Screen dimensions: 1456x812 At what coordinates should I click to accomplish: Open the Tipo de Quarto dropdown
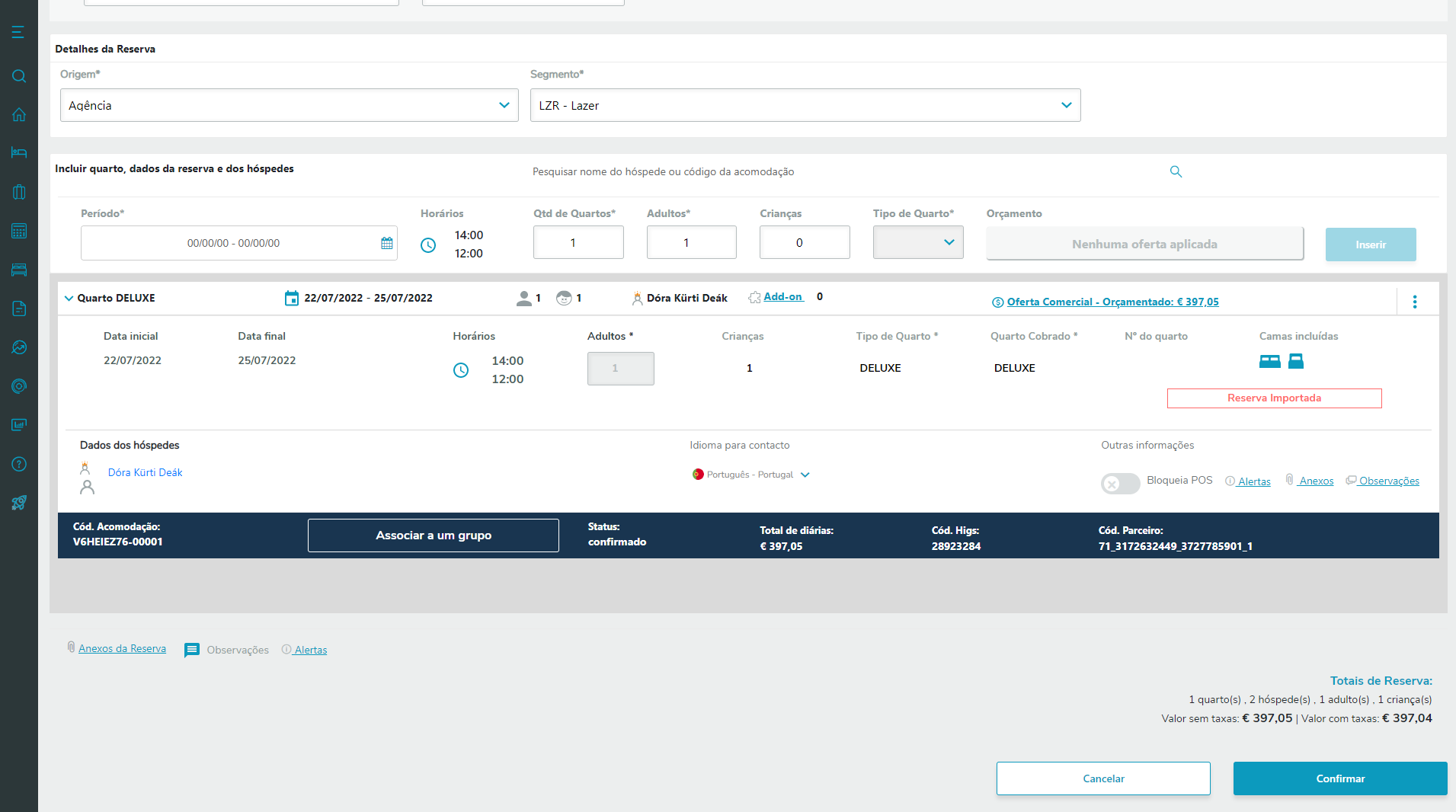(x=917, y=242)
